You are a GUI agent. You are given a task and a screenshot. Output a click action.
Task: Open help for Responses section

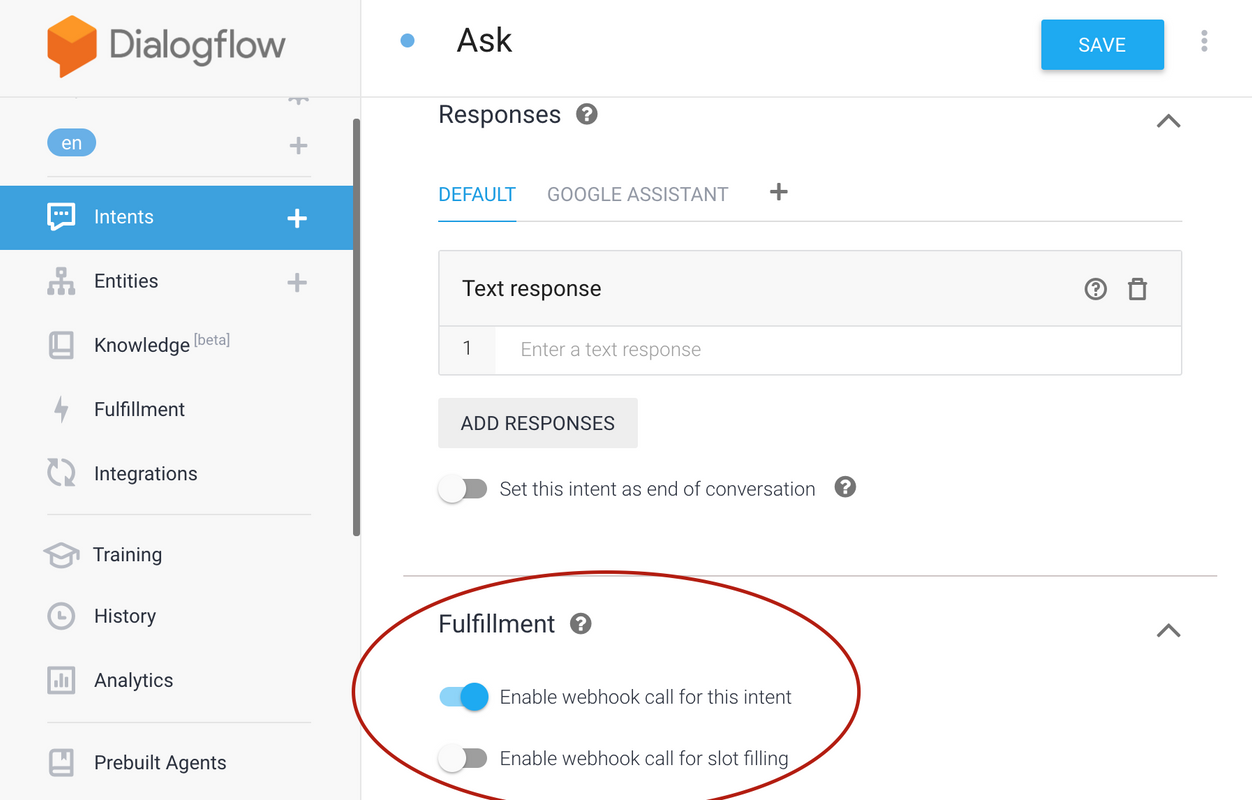point(587,114)
